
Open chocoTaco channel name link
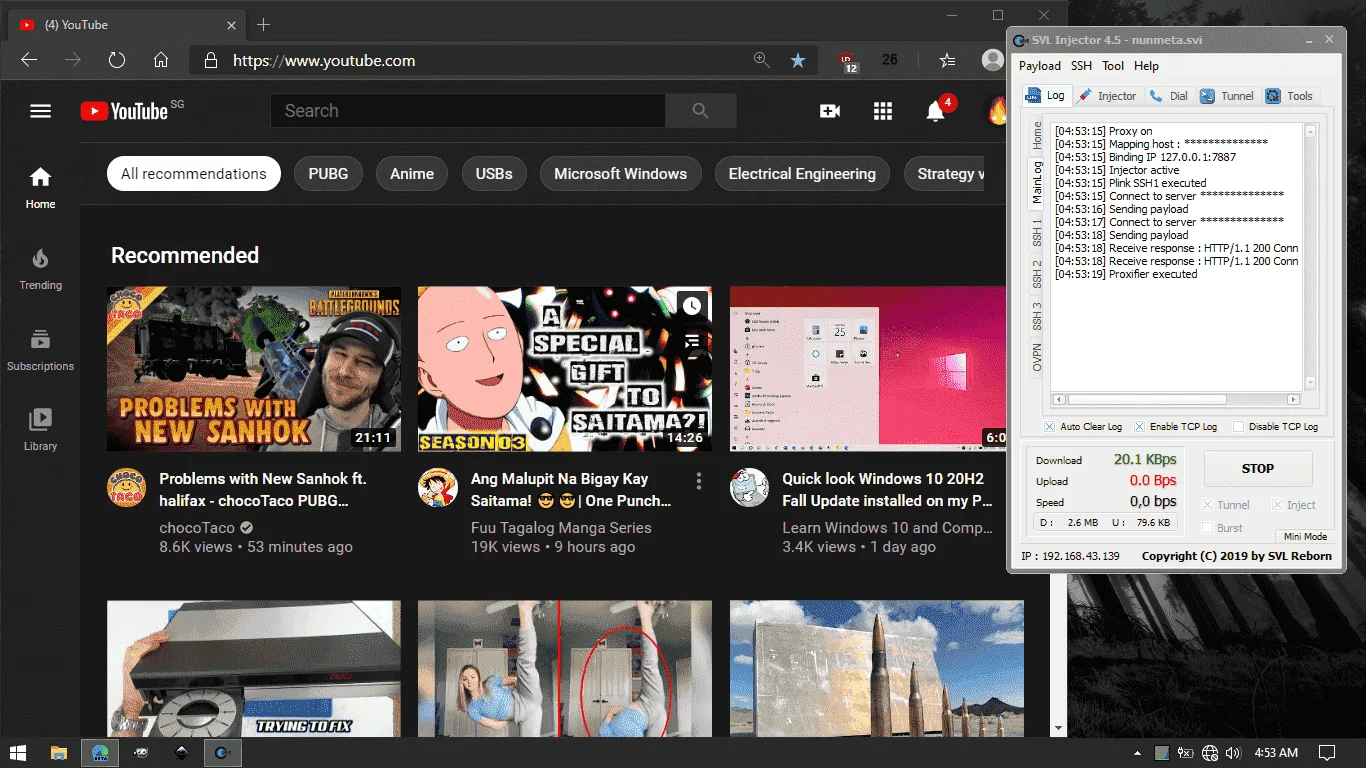pos(197,528)
